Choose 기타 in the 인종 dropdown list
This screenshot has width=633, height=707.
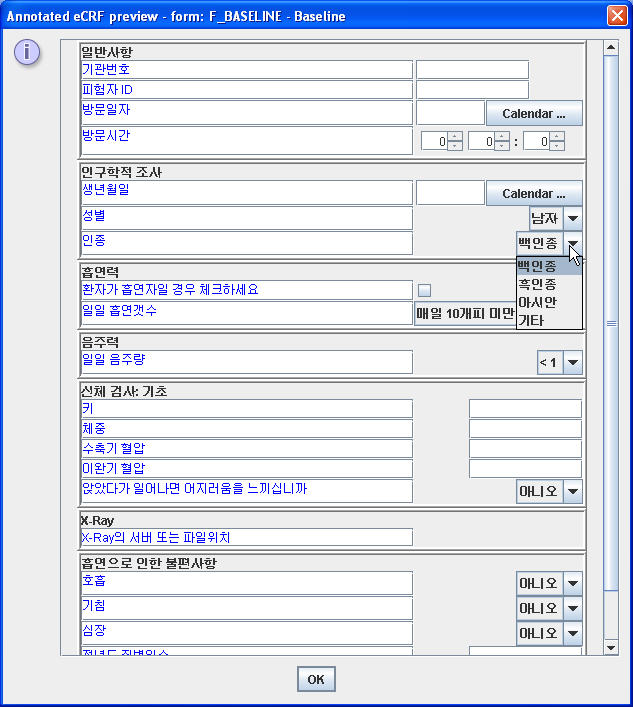531,320
